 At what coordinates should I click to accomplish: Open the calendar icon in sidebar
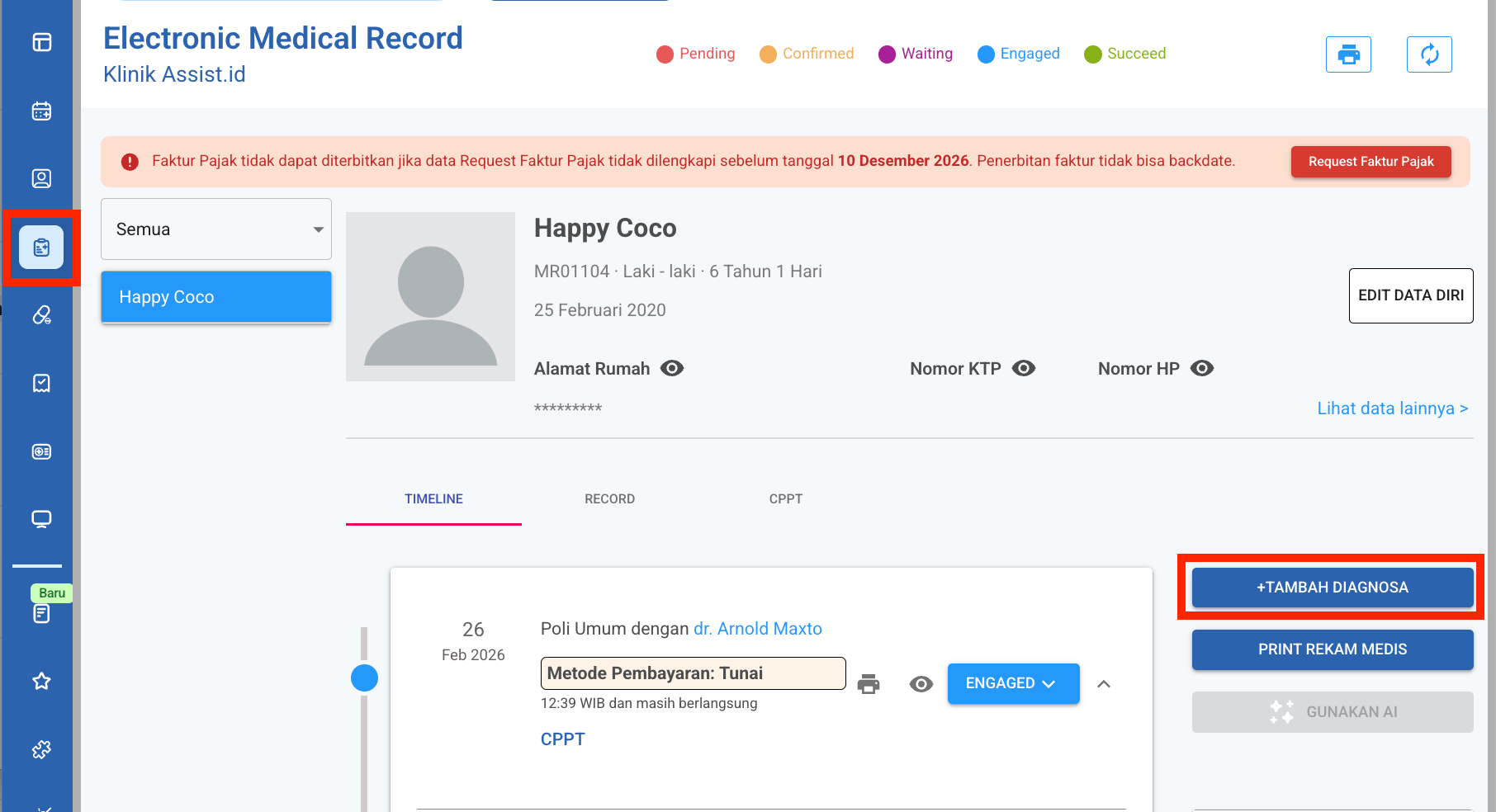click(41, 111)
